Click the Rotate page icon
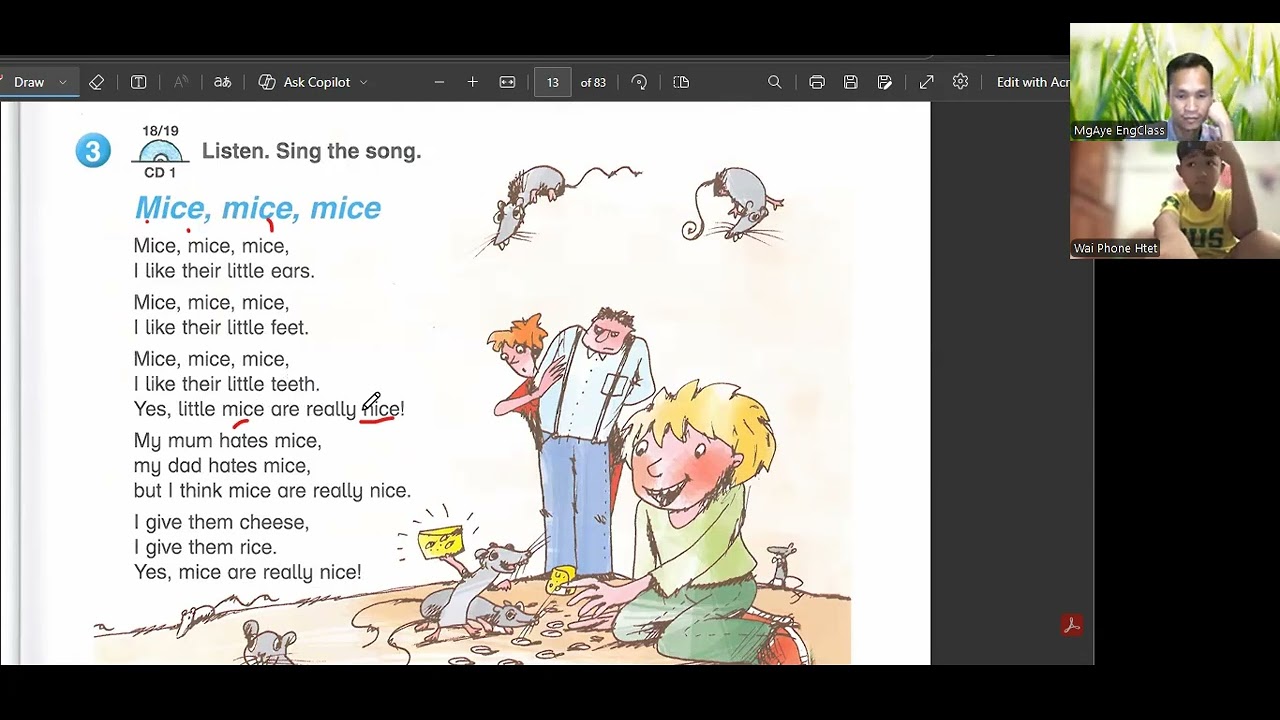1280x720 pixels. click(639, 82)
